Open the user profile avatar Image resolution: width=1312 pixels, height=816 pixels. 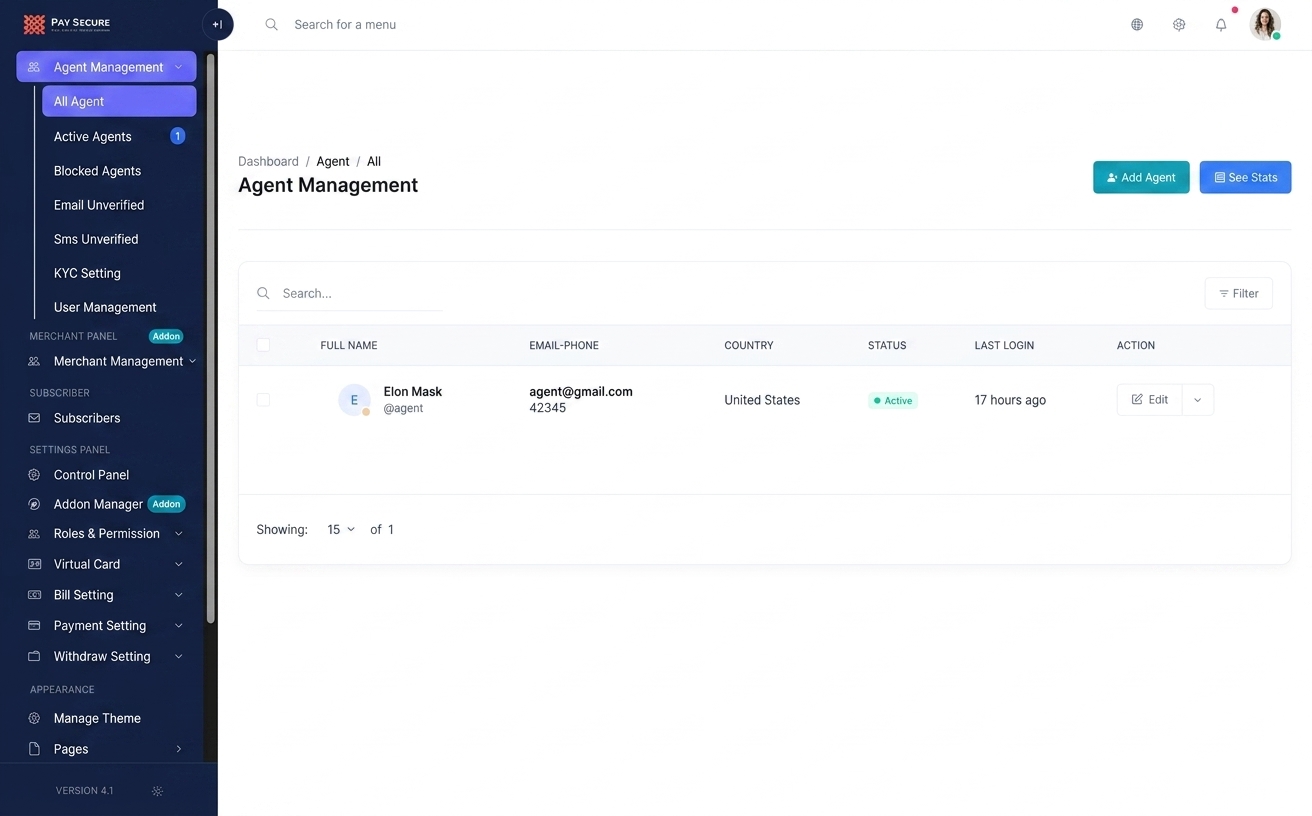1265,24
